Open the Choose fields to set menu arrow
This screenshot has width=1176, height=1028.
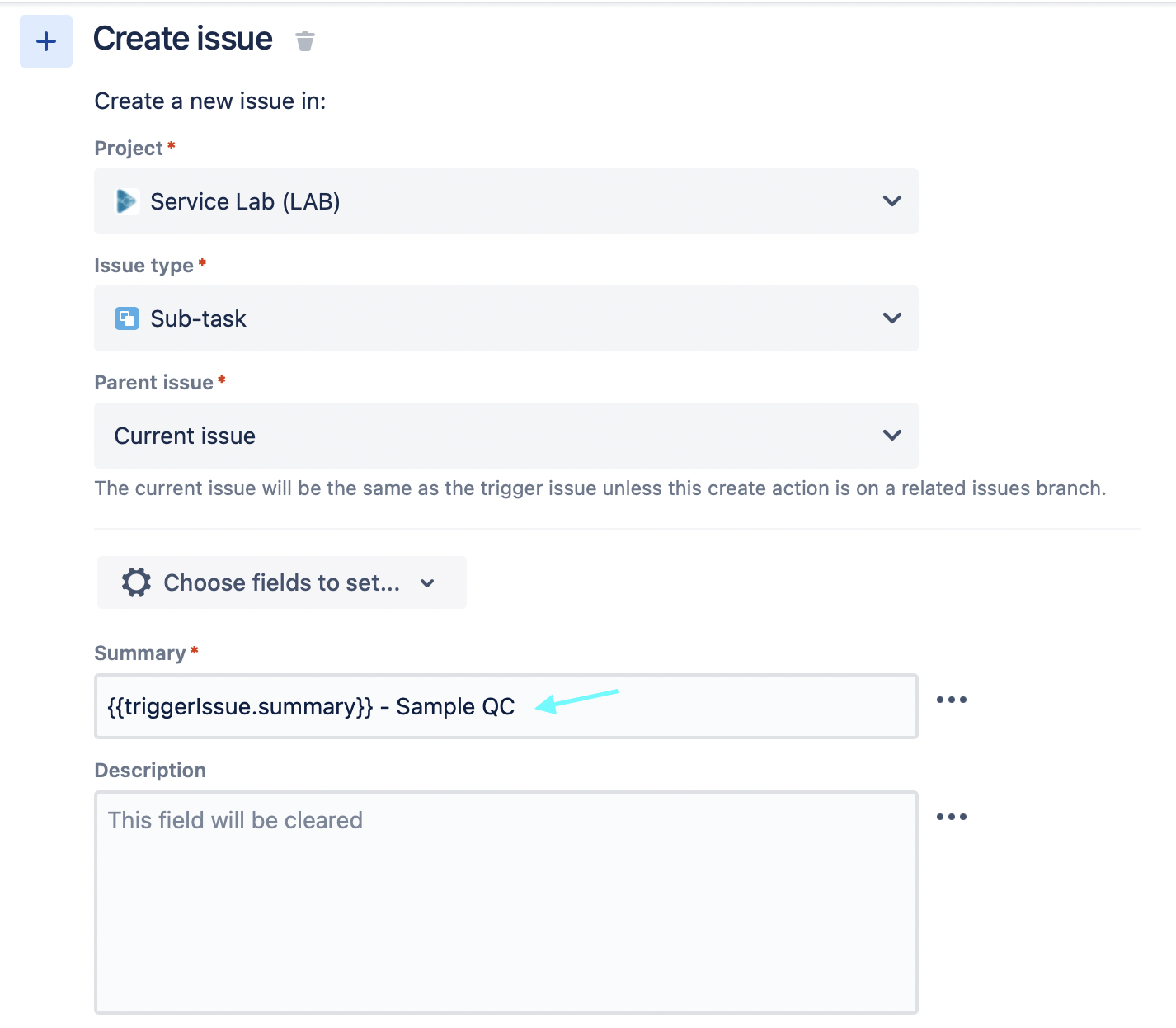427,583
